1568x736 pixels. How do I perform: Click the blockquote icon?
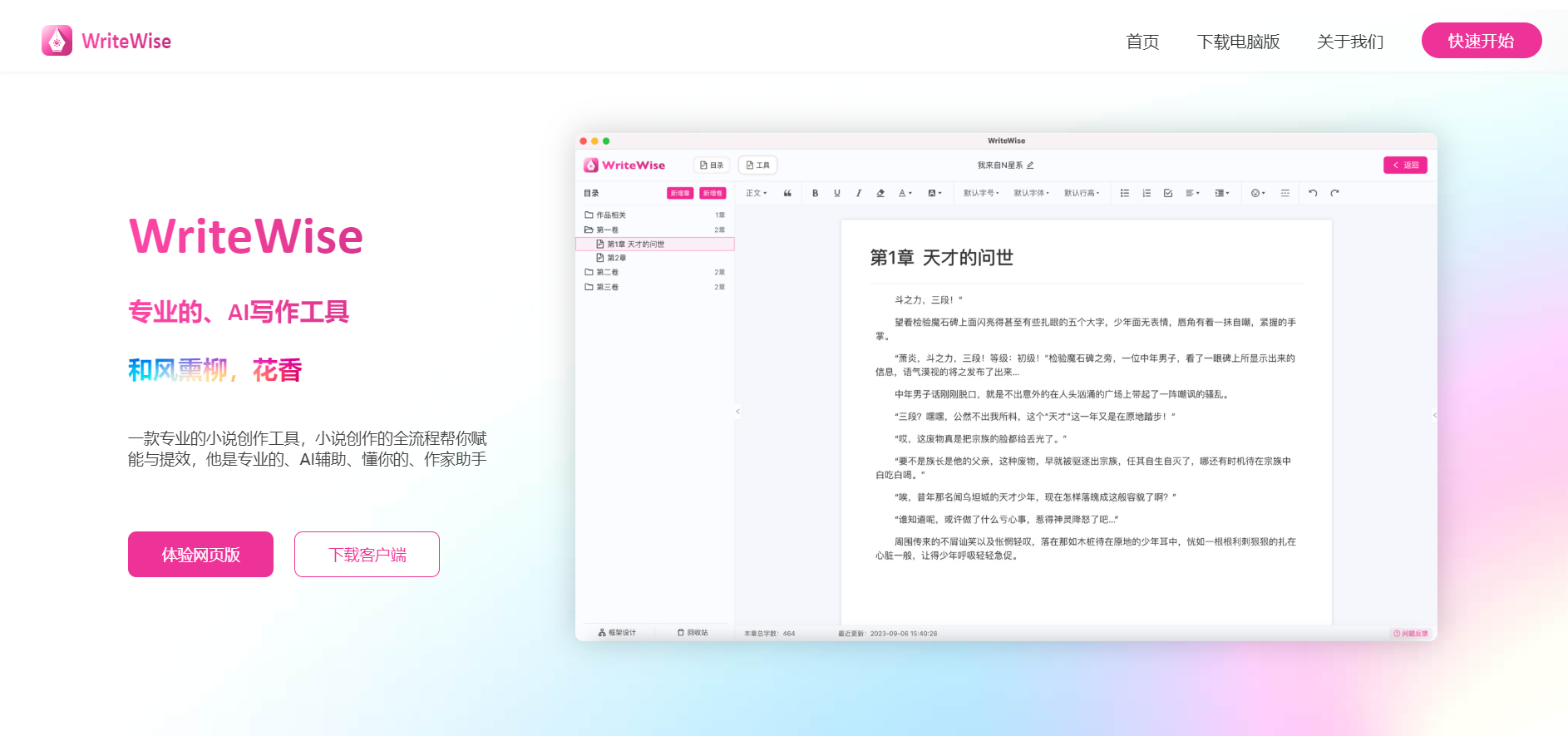(x=787, y=193)
